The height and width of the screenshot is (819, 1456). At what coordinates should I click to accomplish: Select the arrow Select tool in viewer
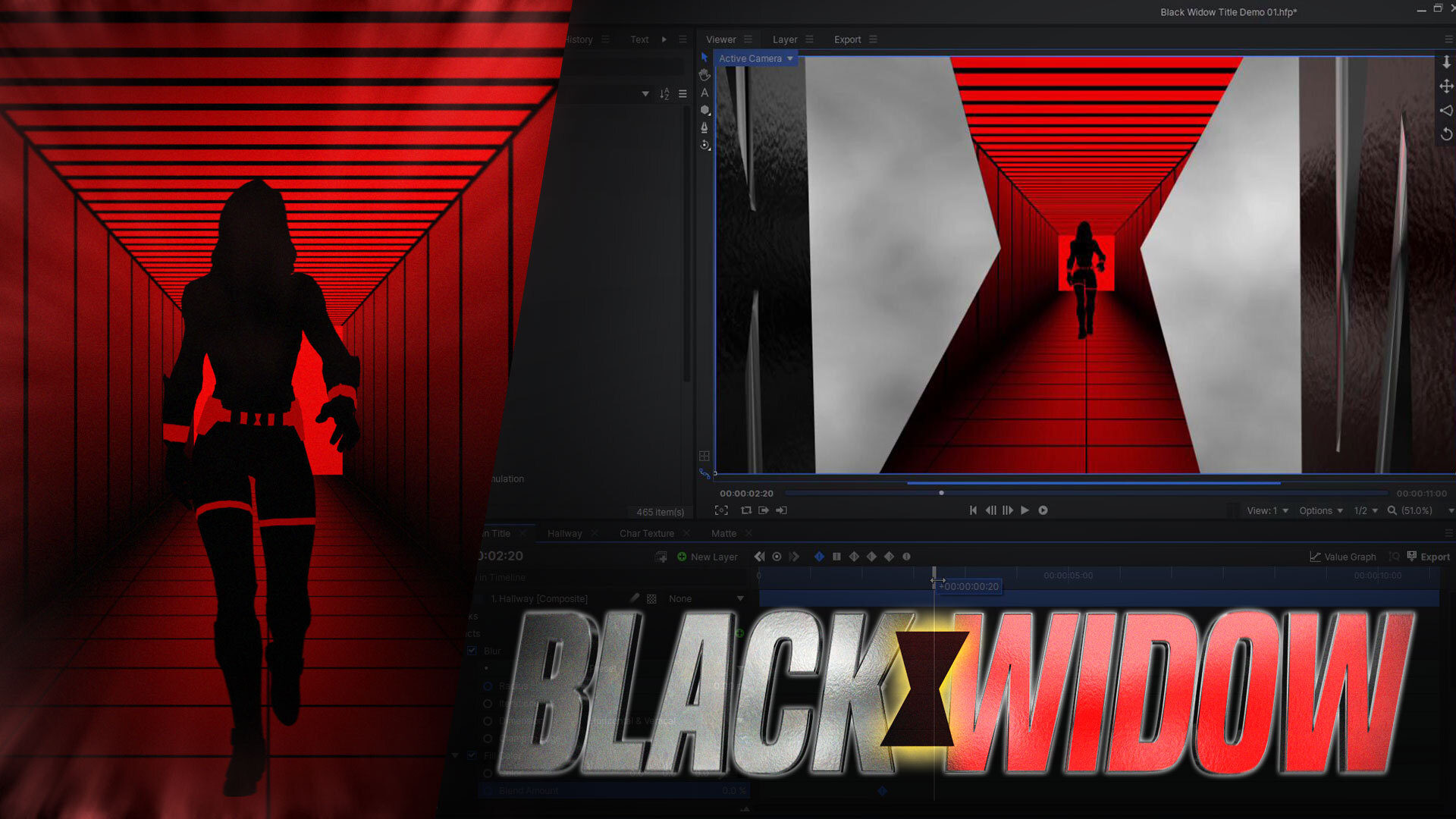click(704, 58)
